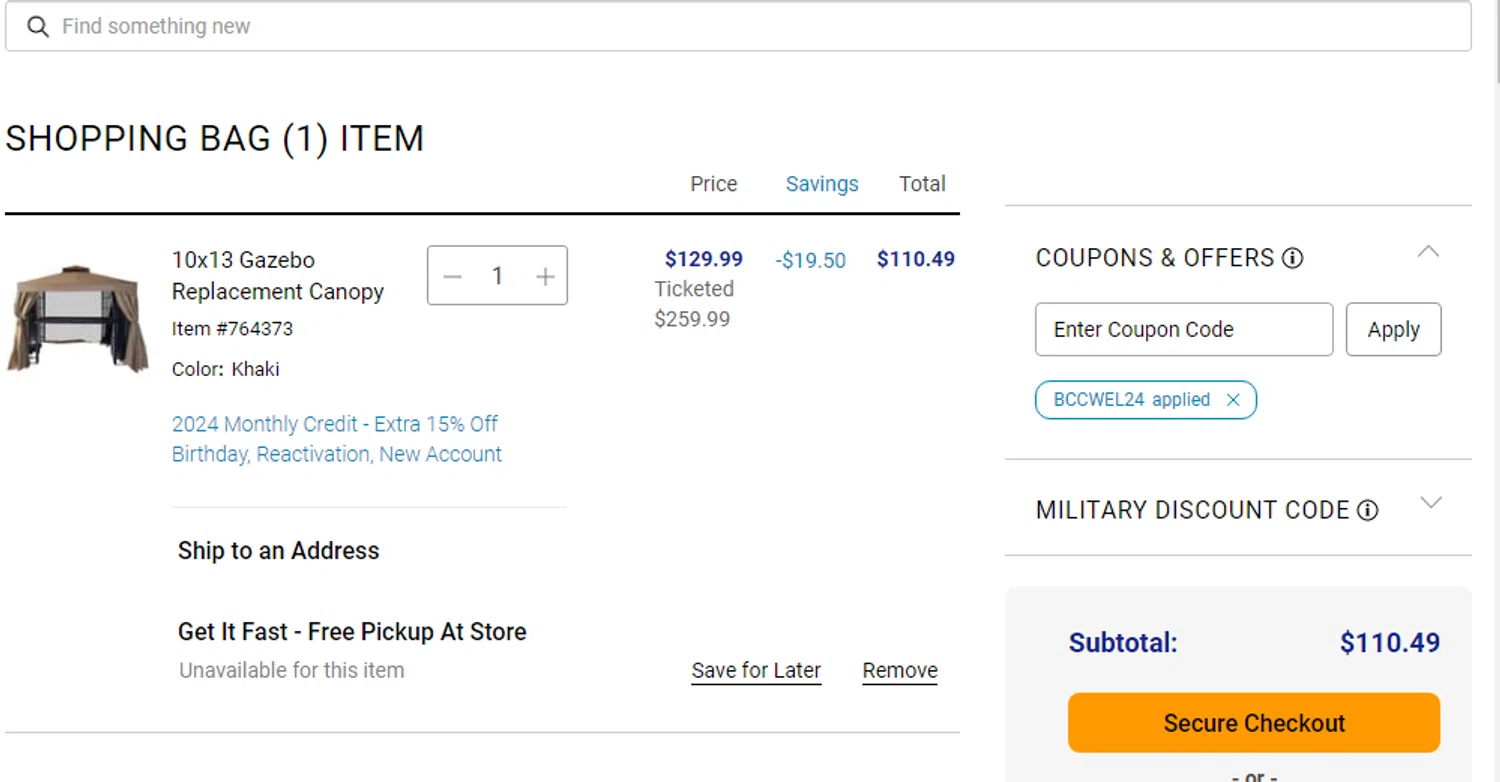The image size is (1500, 782).
Task: Open 10x13 Gazebo Replacement Canopy title
Action: coord(278,276)
